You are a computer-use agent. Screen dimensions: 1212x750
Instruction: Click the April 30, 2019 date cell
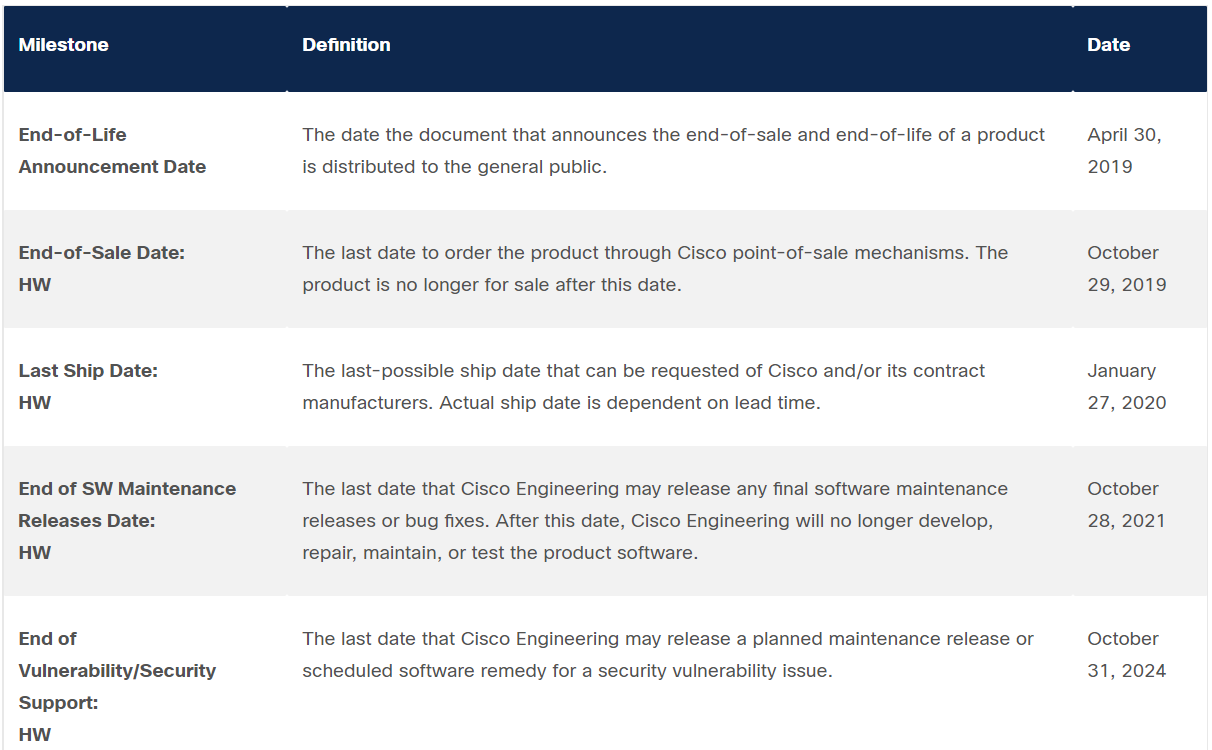pos(1125,151)
